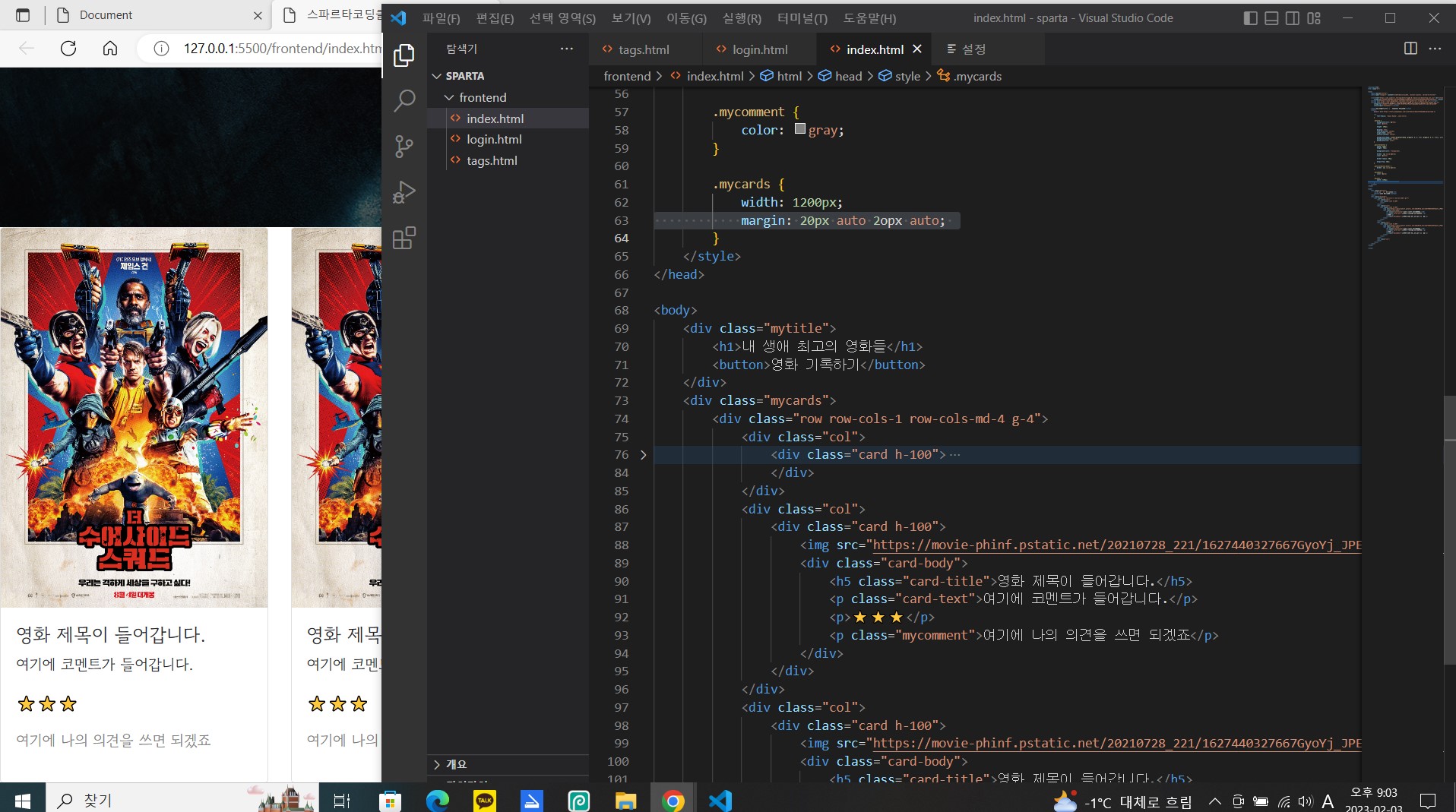Customize the VS Code layout
The height and width of the screenshot is (812, 1456).
coord(1314,17)
